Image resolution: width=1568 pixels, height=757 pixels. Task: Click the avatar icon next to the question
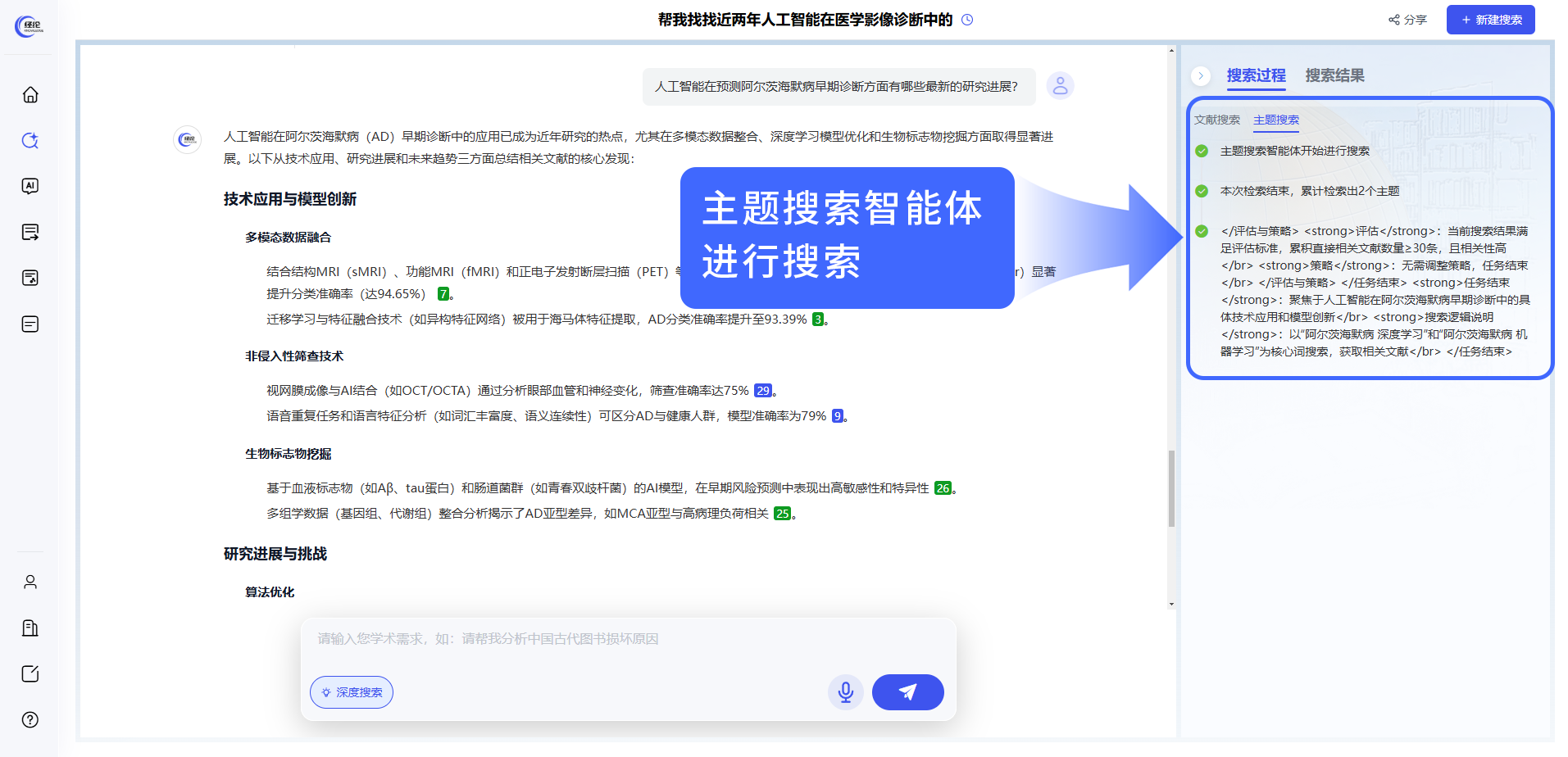(x=1061, y=85)
